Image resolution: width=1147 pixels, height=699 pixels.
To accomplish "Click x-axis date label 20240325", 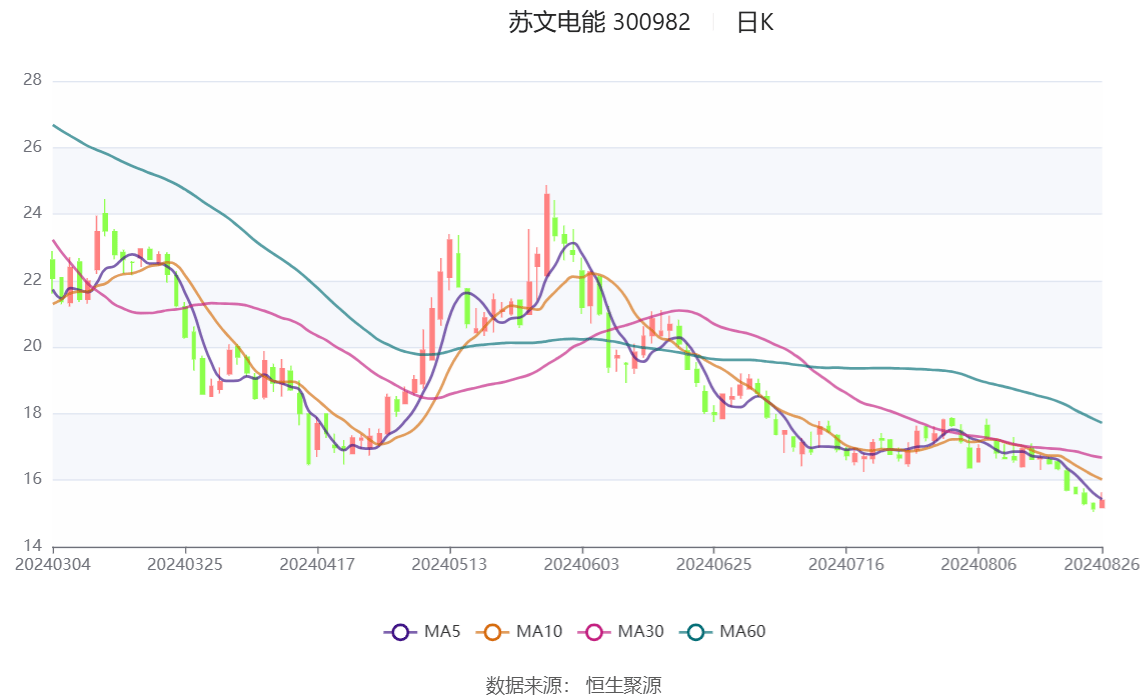I will tap(185, 564).
